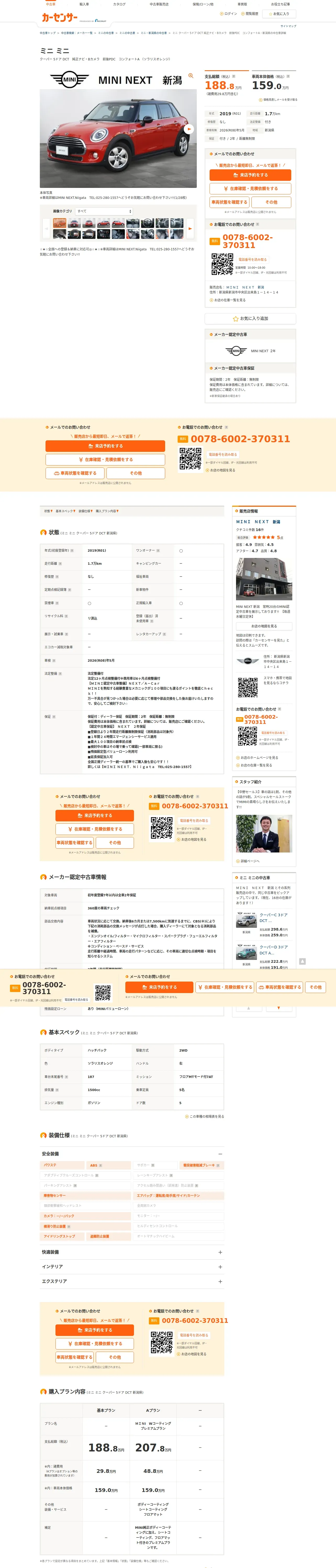Click the help icon beside リサイクル料
This screenshot has width=336, height=1568.
click(66, 616)
